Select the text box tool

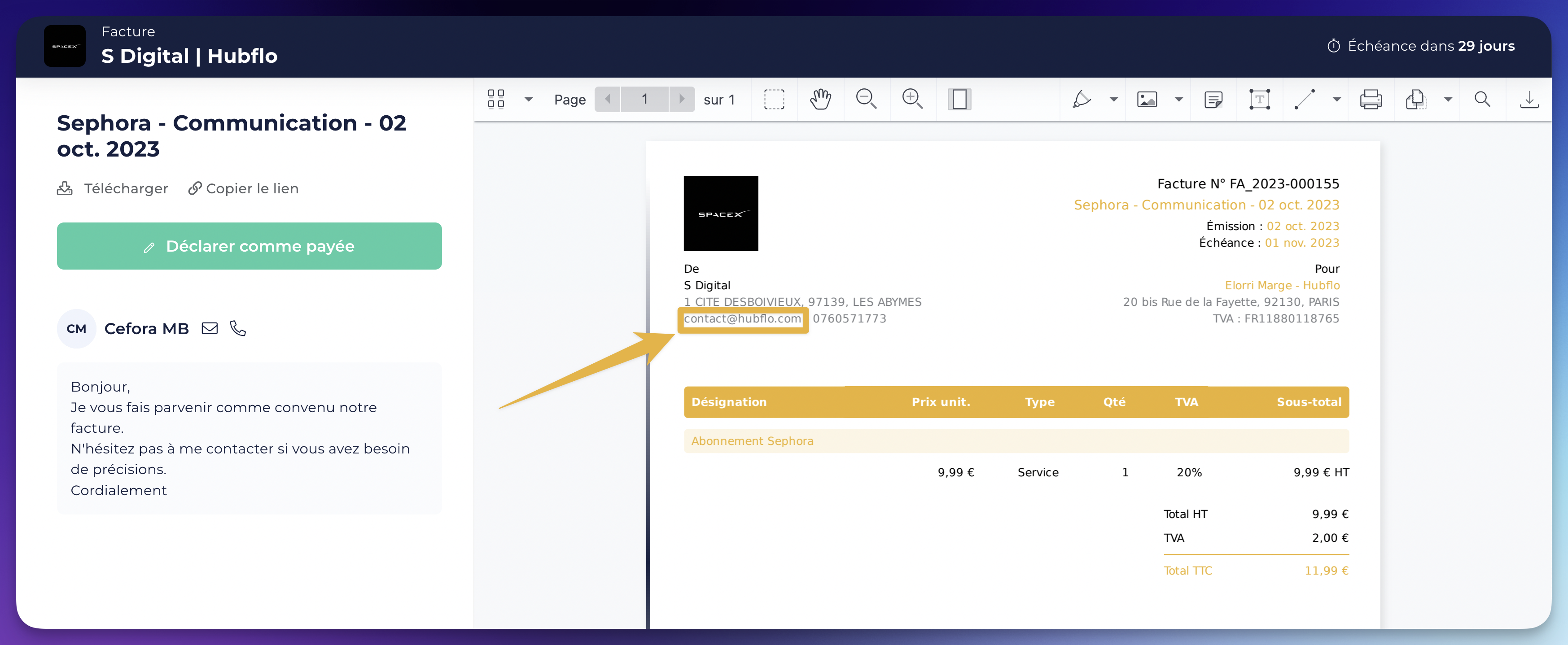pos(1259,99)
